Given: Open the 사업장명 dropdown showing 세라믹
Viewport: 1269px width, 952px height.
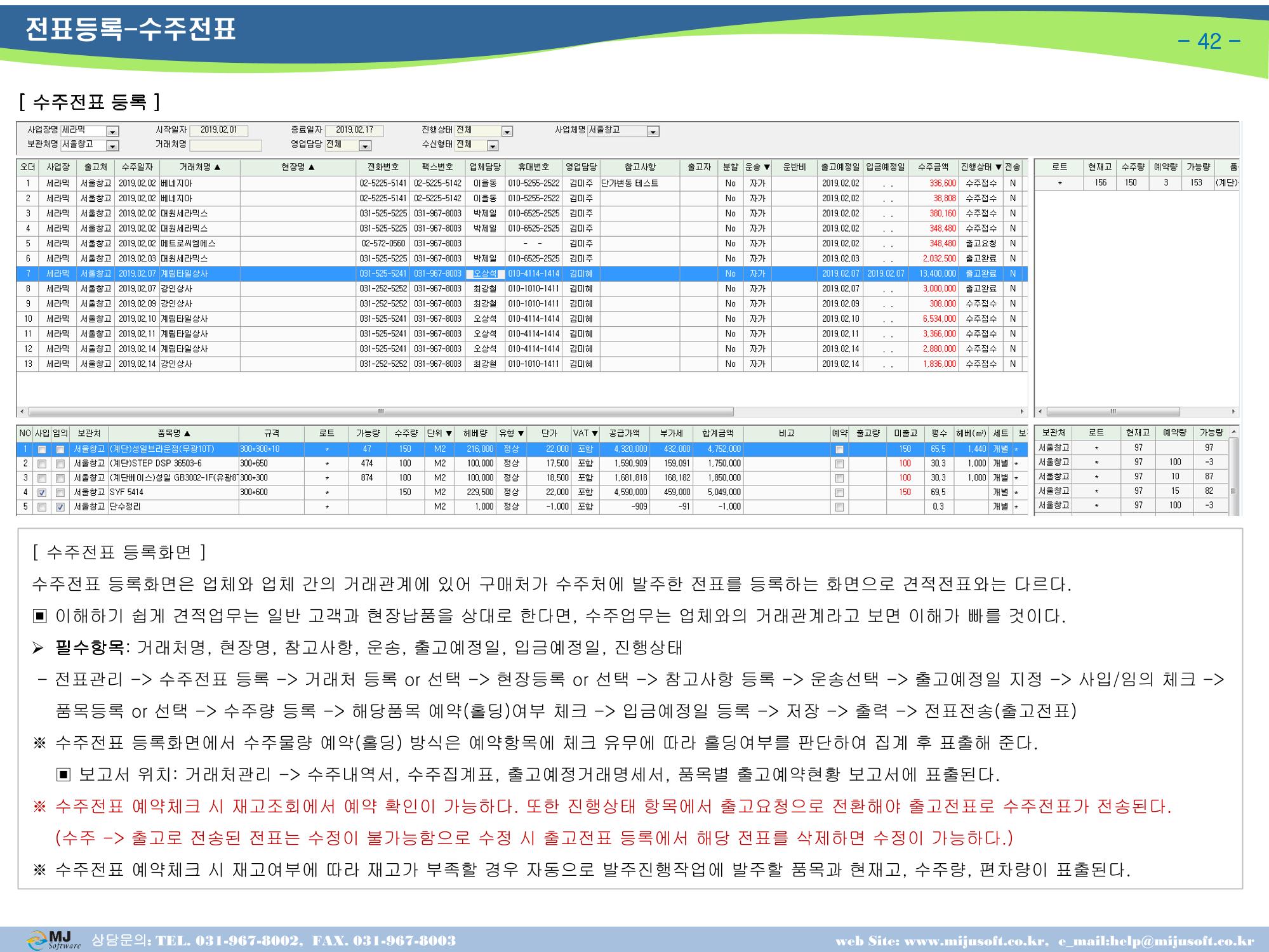Looking at the screenshot, I should (112, 132).
